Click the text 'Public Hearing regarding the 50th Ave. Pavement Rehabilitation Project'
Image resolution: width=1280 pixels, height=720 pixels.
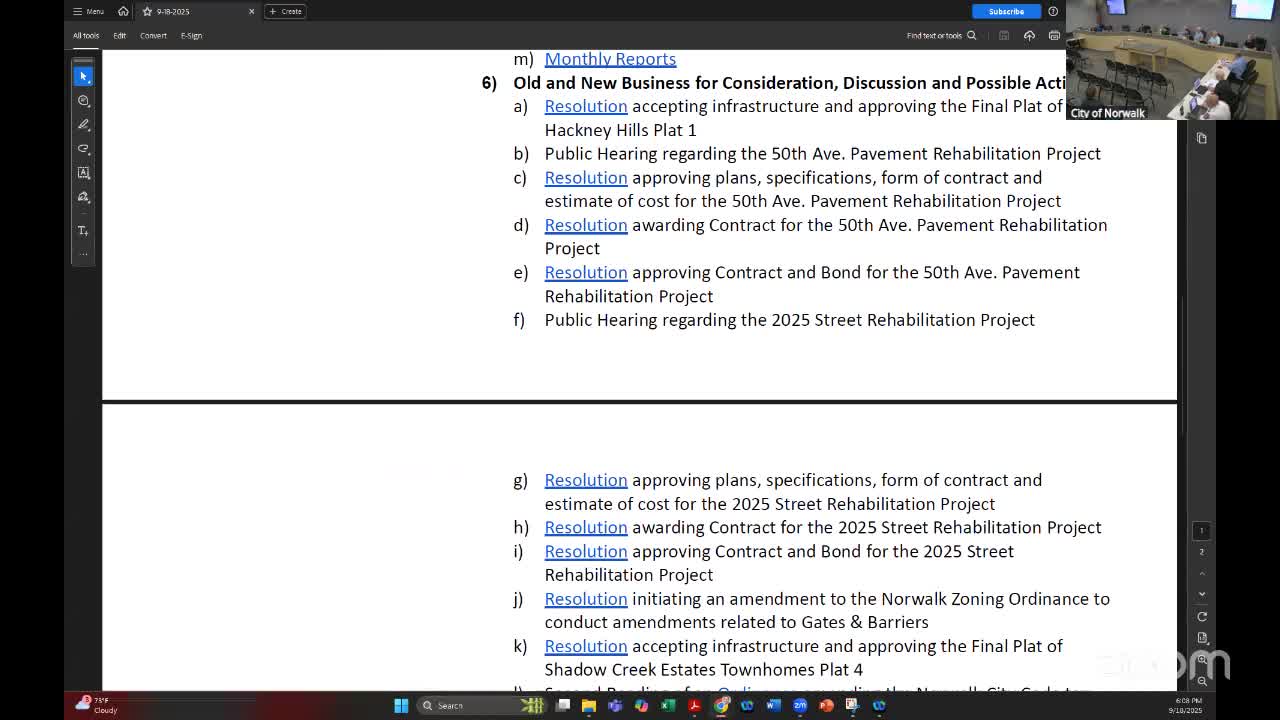[x=823, y=154]
